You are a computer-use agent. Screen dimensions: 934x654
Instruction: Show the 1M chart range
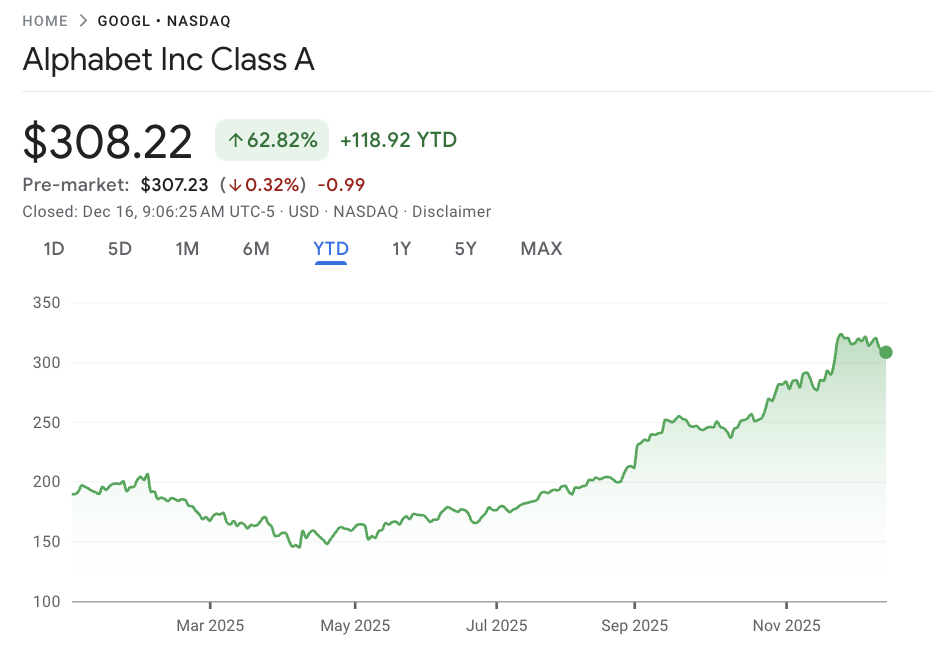(x=187, y=249)
